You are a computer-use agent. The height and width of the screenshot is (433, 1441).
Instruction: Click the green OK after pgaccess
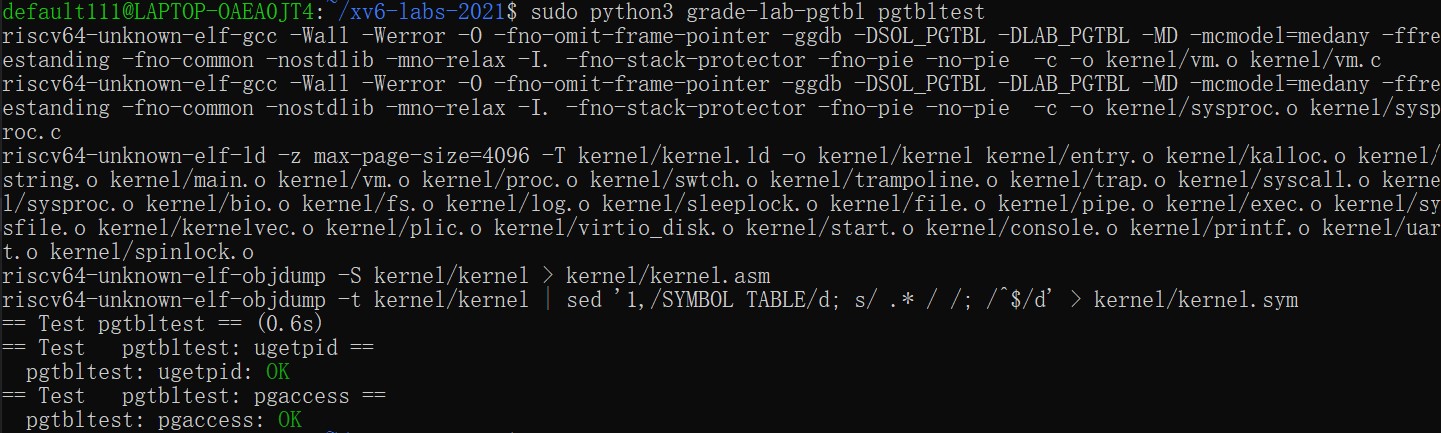pos(290,420)
